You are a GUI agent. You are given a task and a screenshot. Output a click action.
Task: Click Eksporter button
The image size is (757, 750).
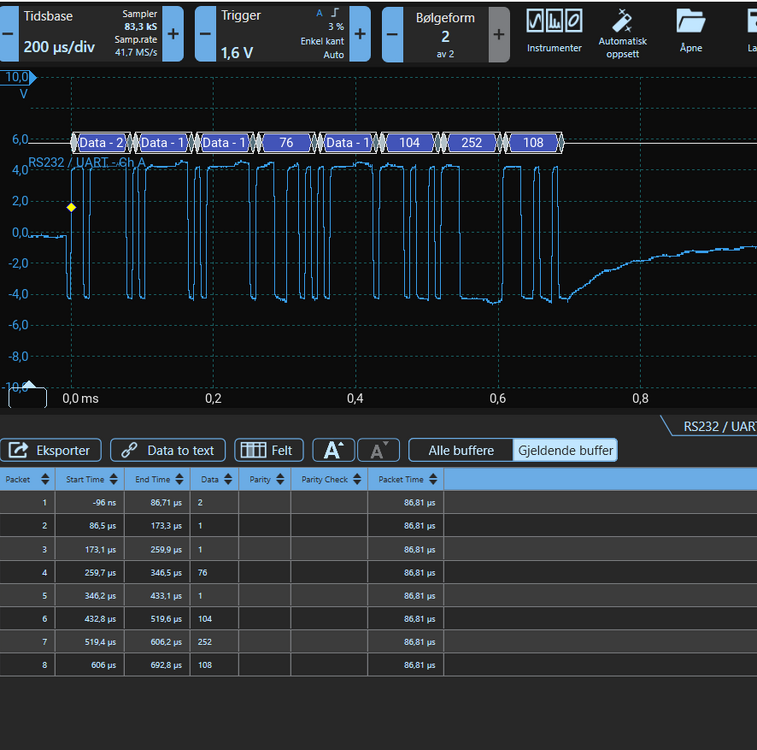pos(51,451)
